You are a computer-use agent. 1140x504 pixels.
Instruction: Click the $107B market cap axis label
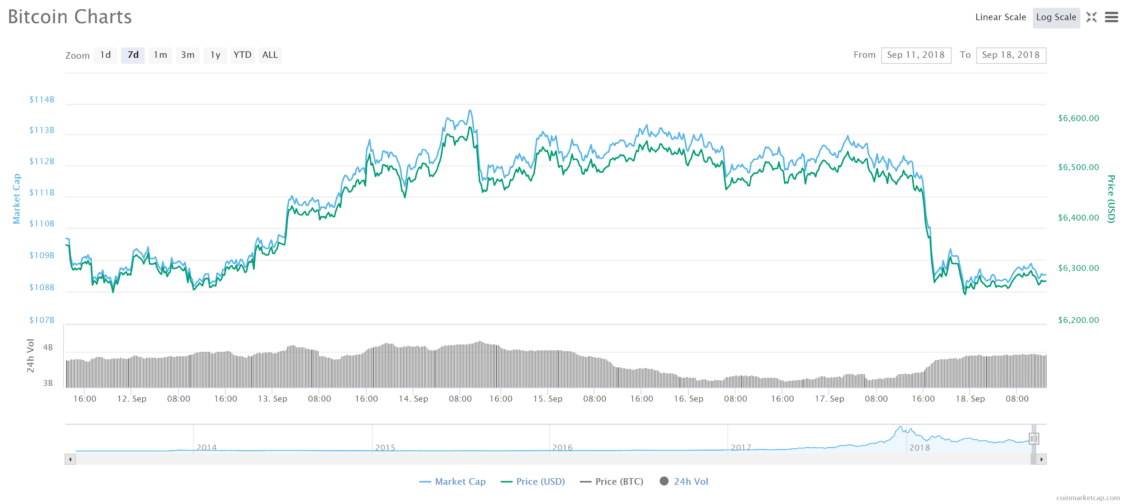(x=41, y=320)
